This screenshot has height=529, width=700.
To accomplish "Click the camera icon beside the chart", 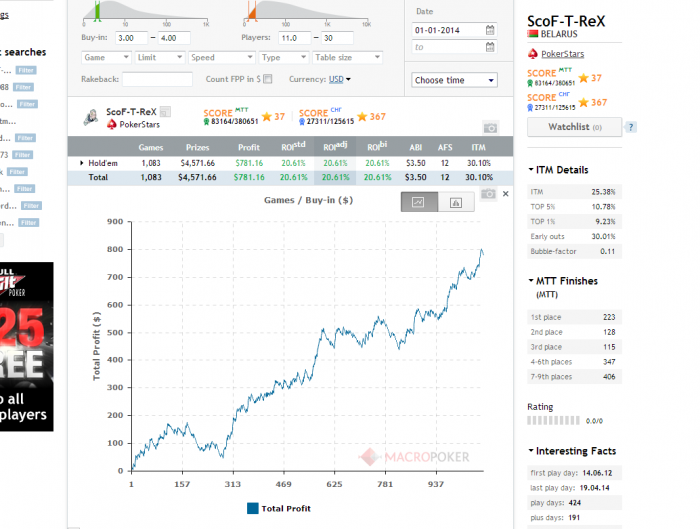I will (488, 194).
